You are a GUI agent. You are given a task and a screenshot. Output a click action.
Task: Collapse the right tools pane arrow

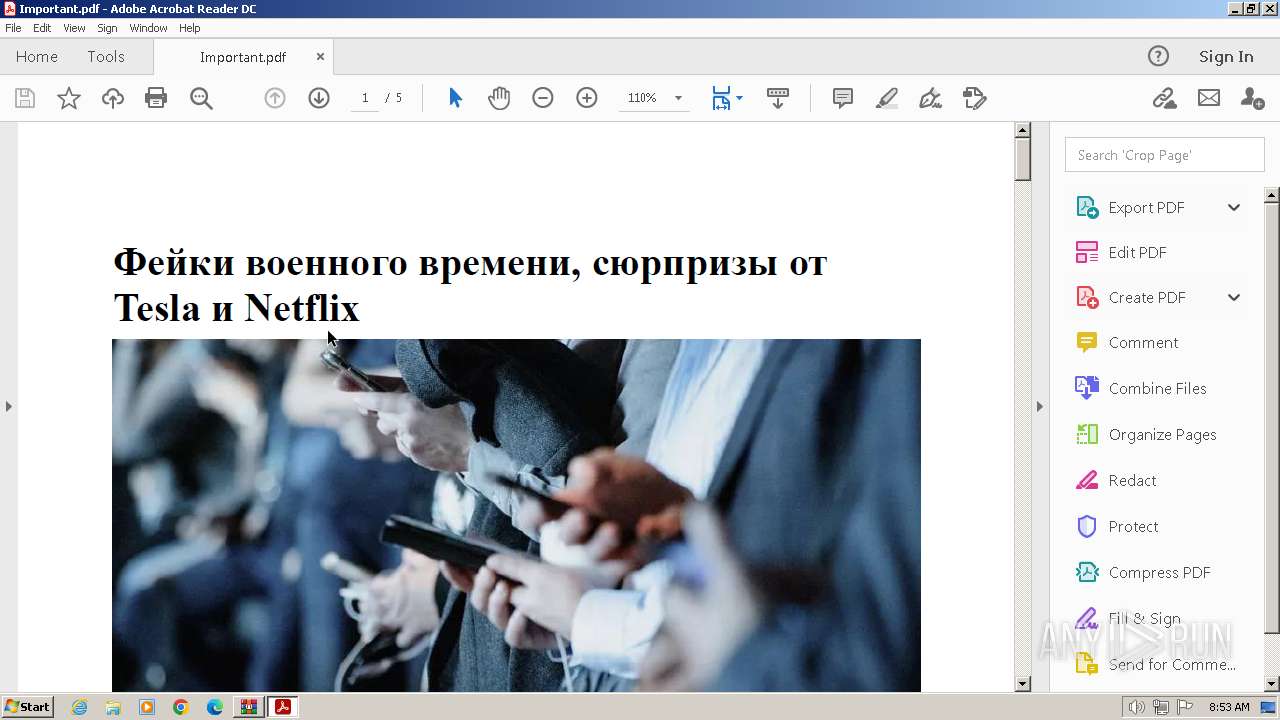[x=1039, y=406]
